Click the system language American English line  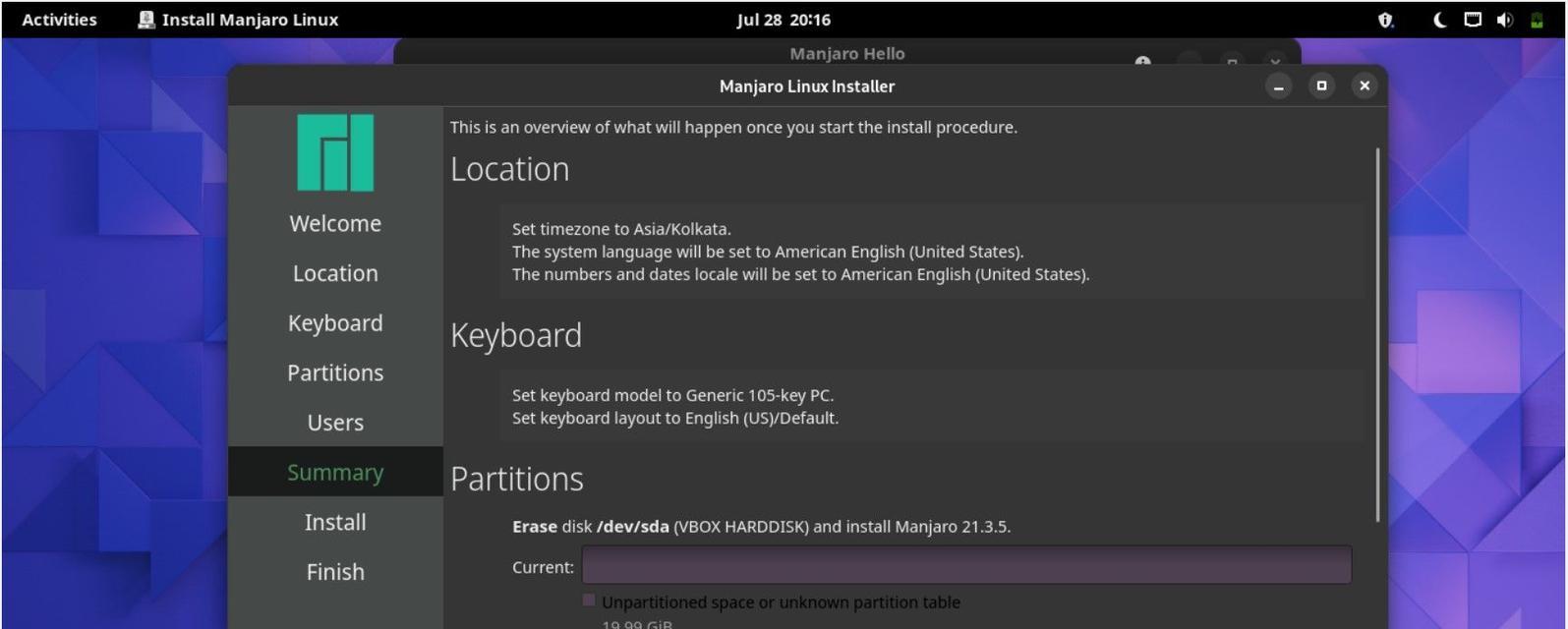click(x=768, y=252)
